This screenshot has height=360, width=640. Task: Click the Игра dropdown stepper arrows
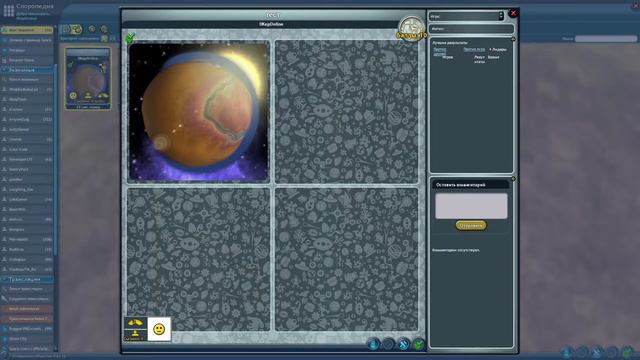(501, 16)
